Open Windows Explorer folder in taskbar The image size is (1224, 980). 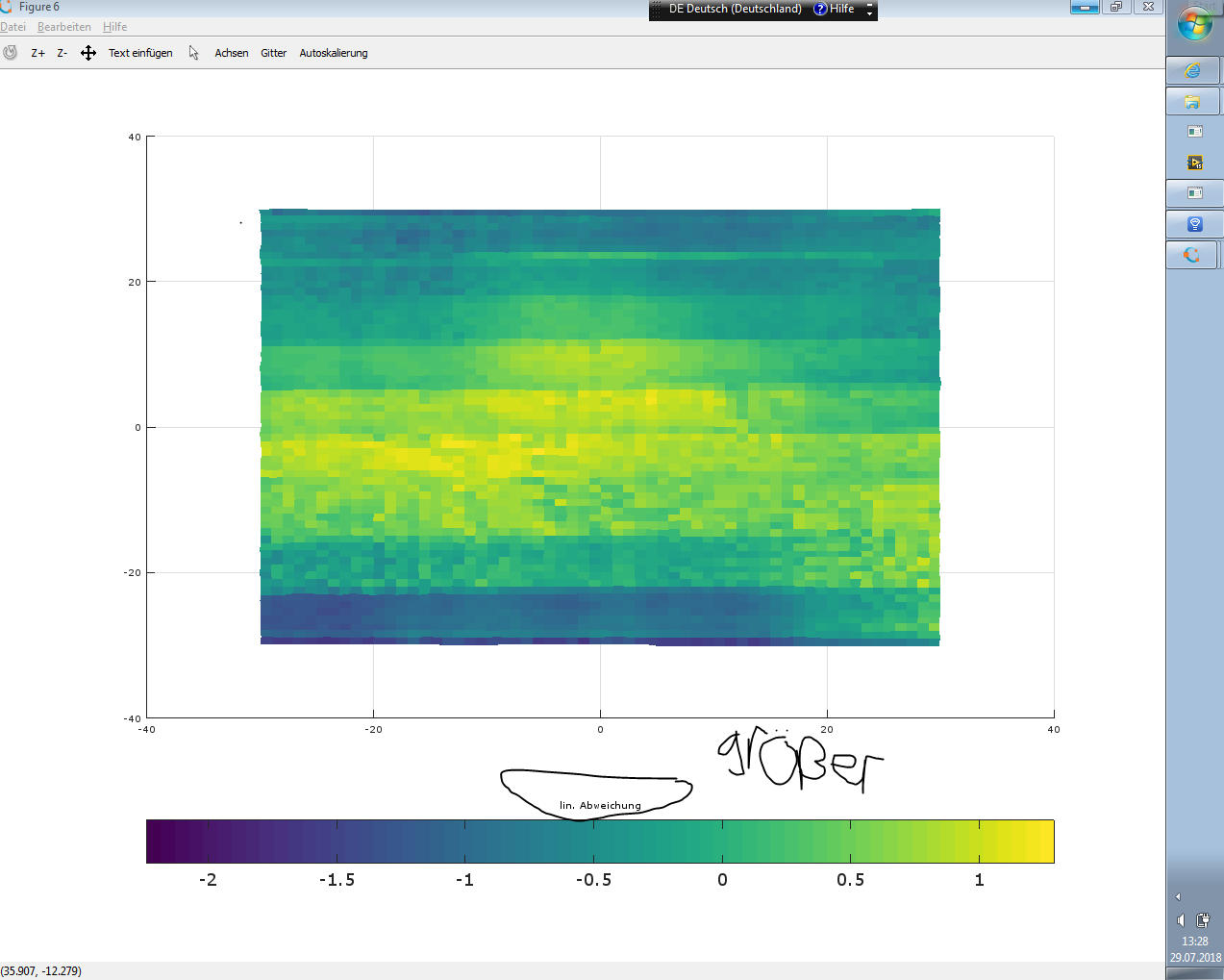click(1192, 101)
